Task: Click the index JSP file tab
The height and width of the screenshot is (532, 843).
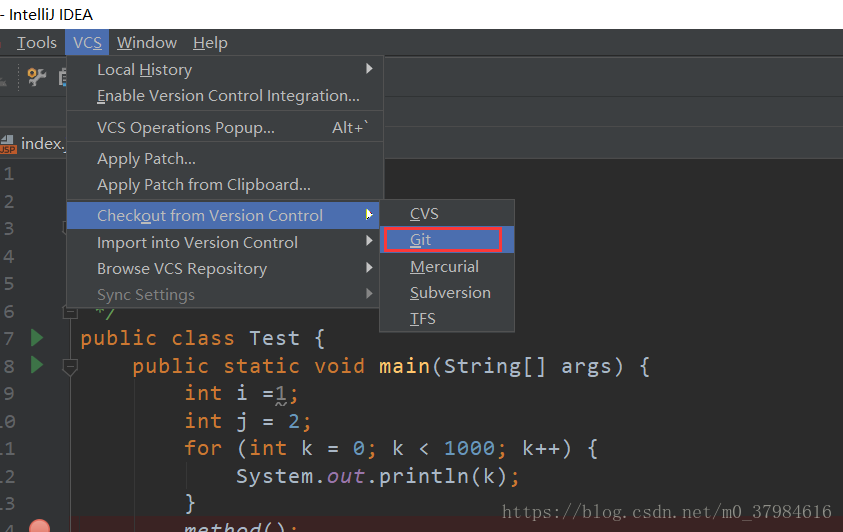Action: pyautogui.click(x=32, y=143)
